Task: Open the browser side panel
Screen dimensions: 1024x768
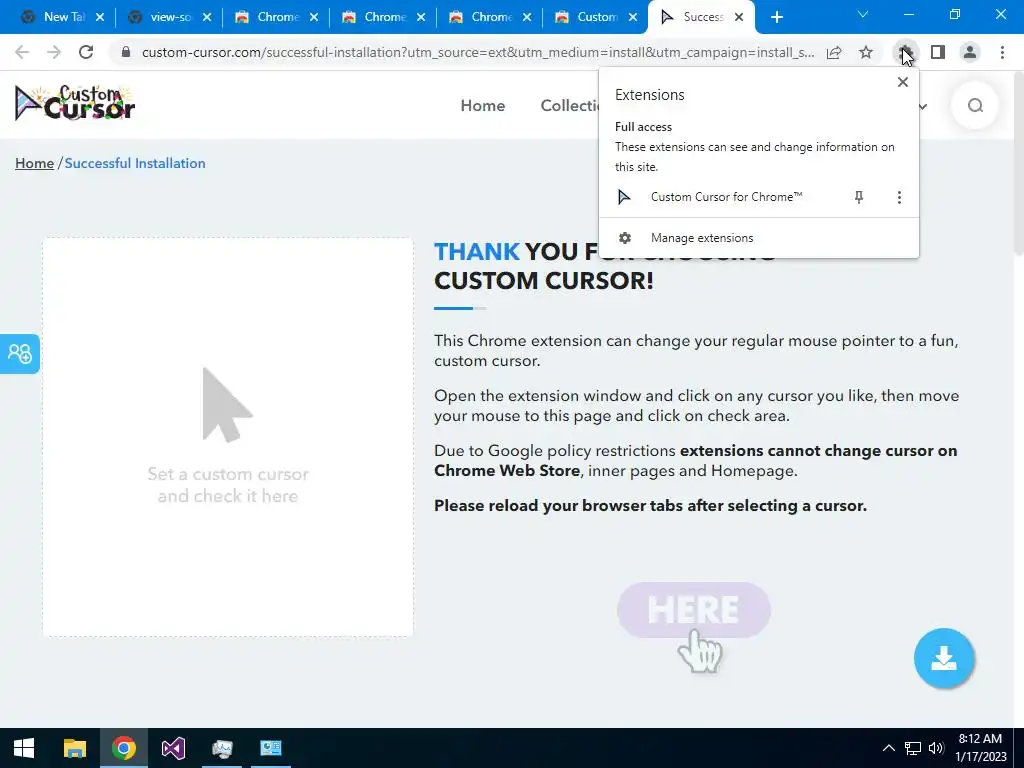Action: coord(938,52)
